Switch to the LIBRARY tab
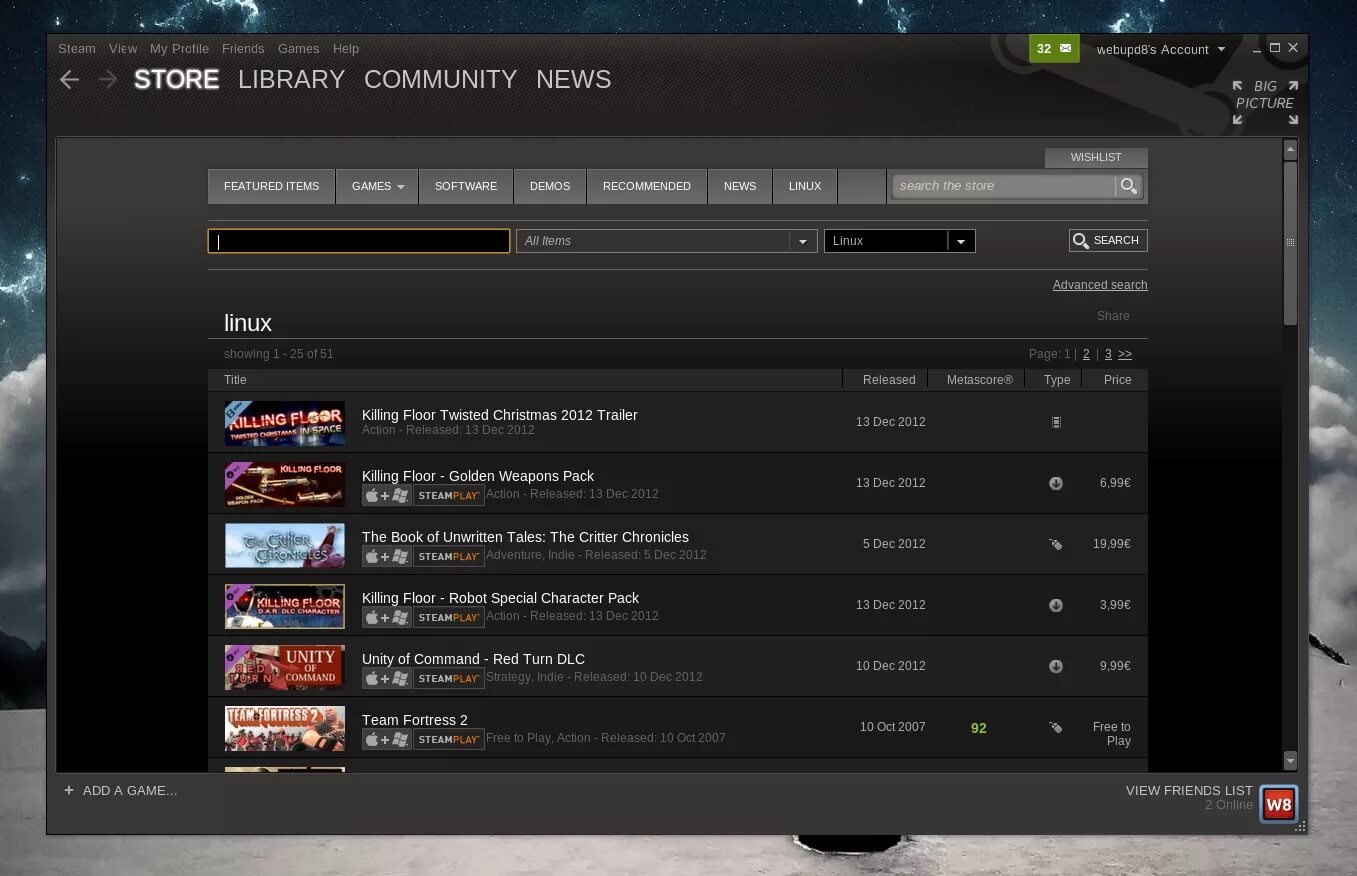This screenshot has height=876, width=1357. (x=291, y=79)
